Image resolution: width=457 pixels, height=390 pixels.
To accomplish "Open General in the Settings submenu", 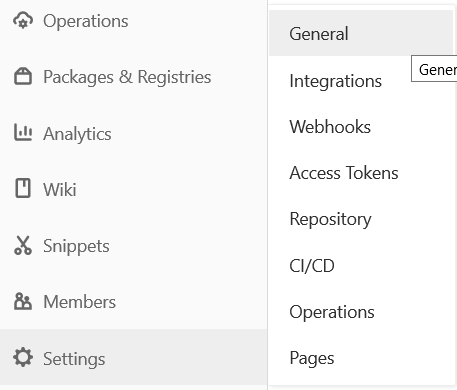I will coord(361,33).
